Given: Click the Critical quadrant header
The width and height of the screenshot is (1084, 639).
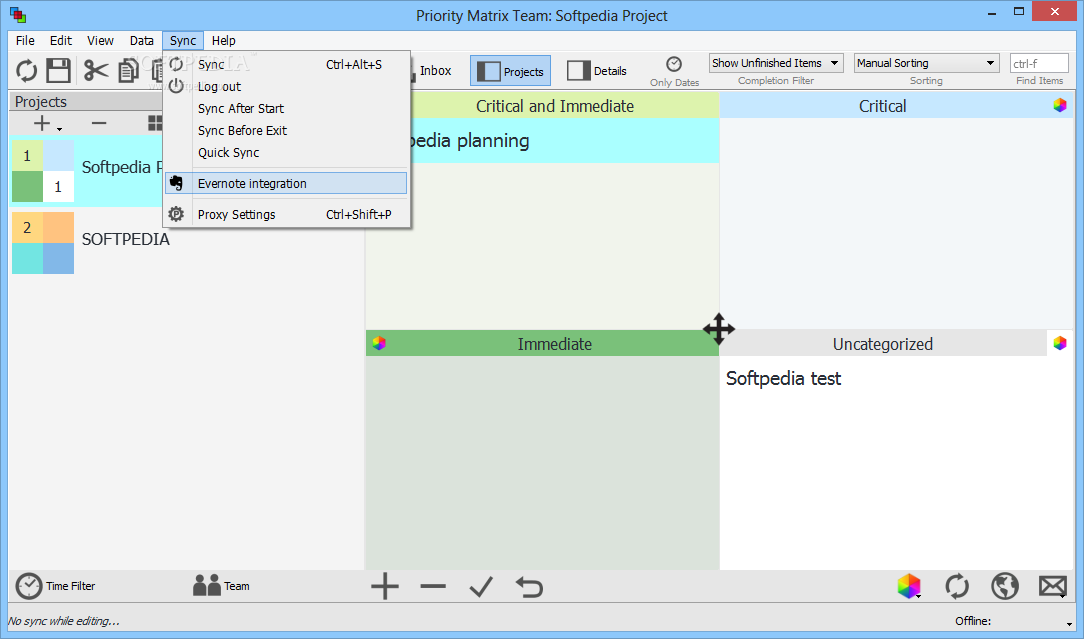Looking at the screenshot, I should point(882,106).
